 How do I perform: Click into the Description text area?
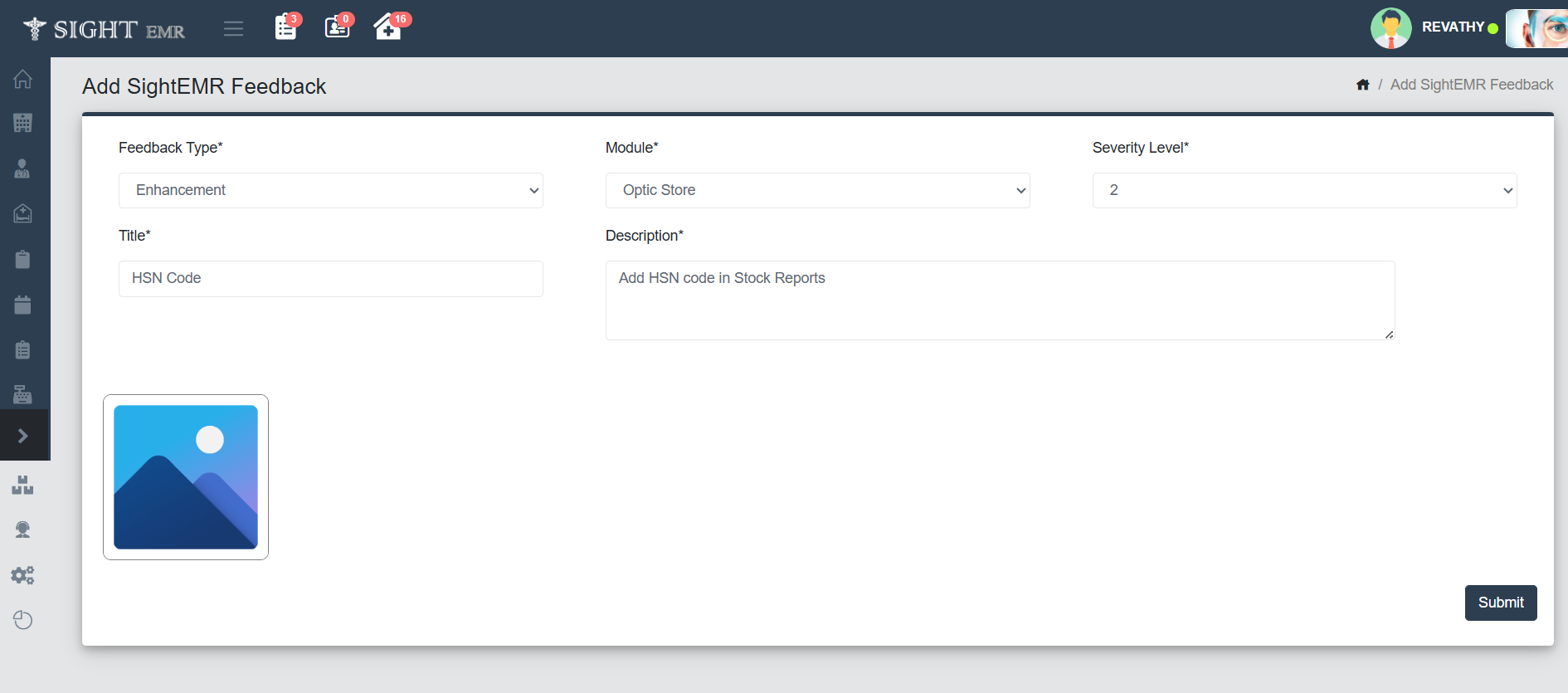(1000, 300)
